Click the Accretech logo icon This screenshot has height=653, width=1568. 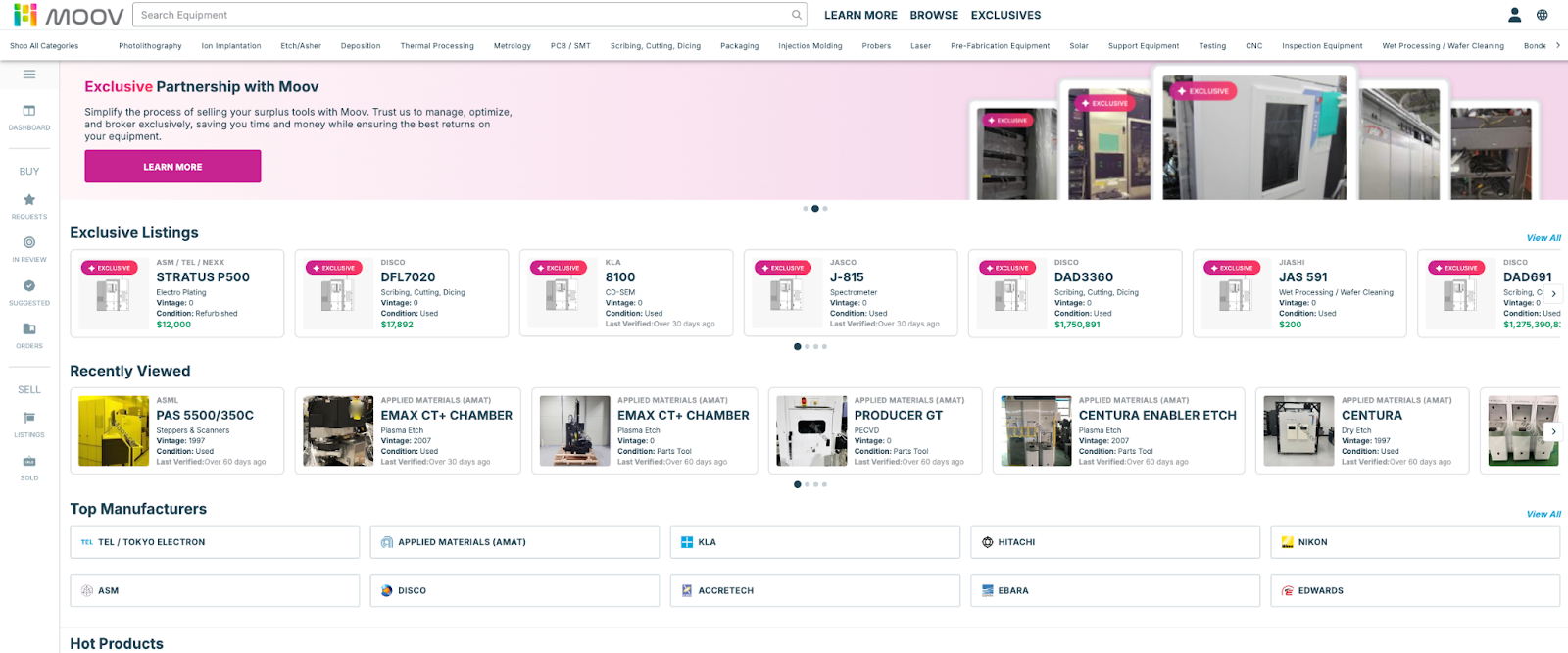coord(687,591)
